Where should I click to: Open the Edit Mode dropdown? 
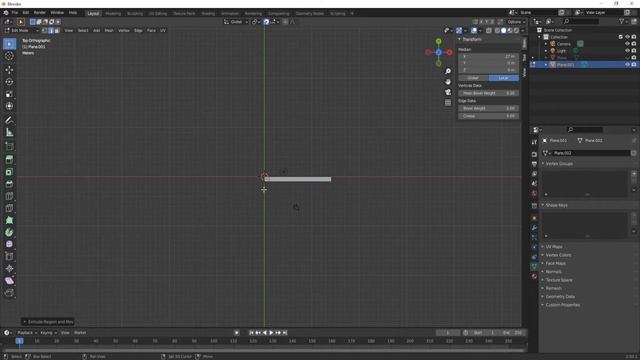pyautogui.click(x=21, y=30)
